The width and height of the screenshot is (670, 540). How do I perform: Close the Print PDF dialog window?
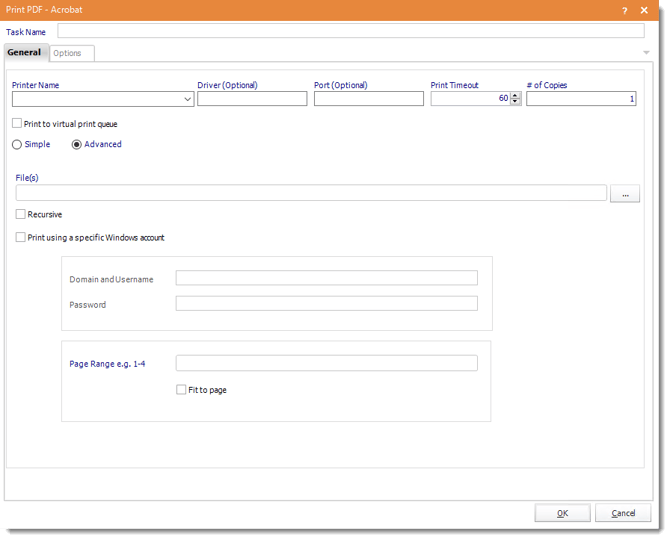pos(644,9)
